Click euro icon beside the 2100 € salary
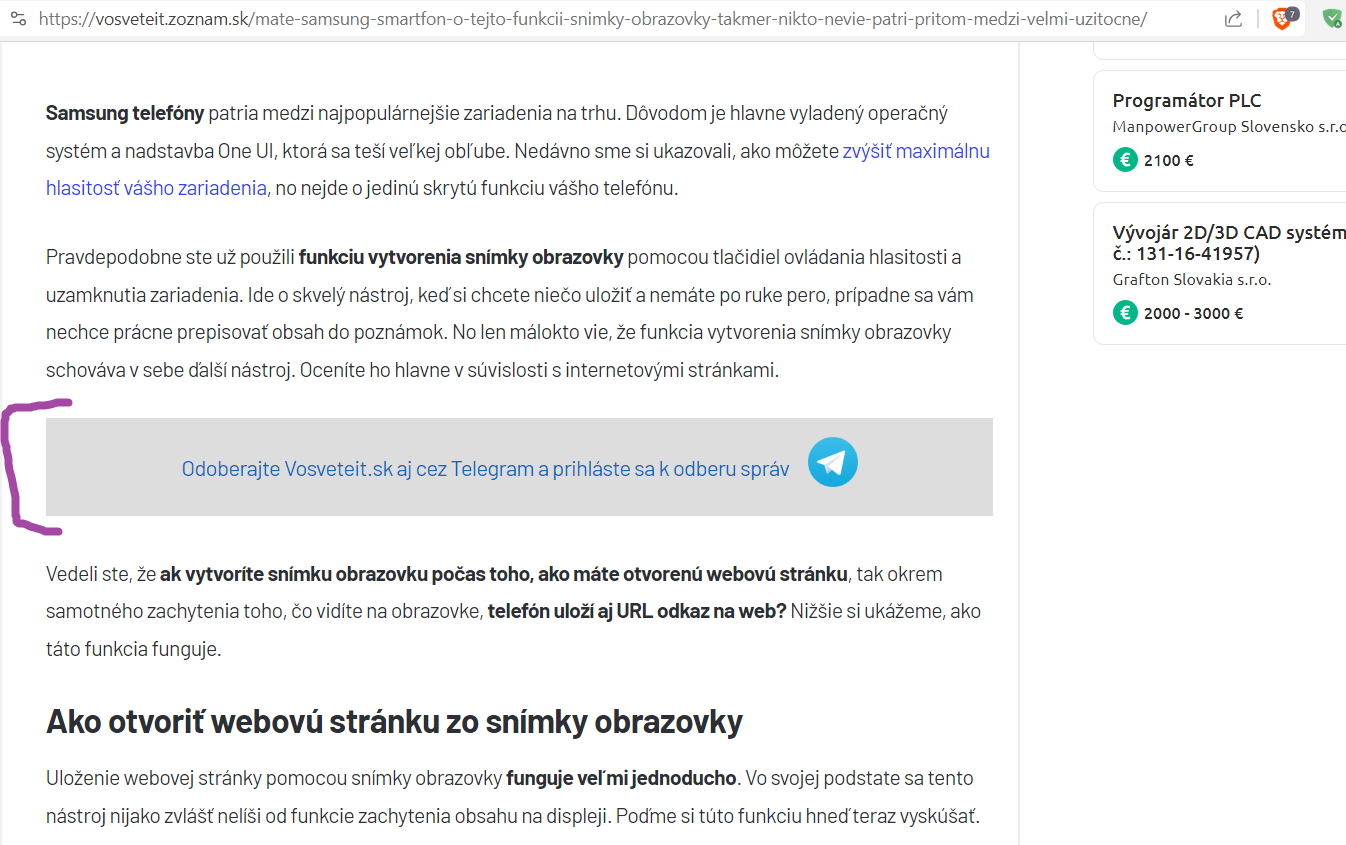This screenshot has width=1346, height=845. (1124, 159)
